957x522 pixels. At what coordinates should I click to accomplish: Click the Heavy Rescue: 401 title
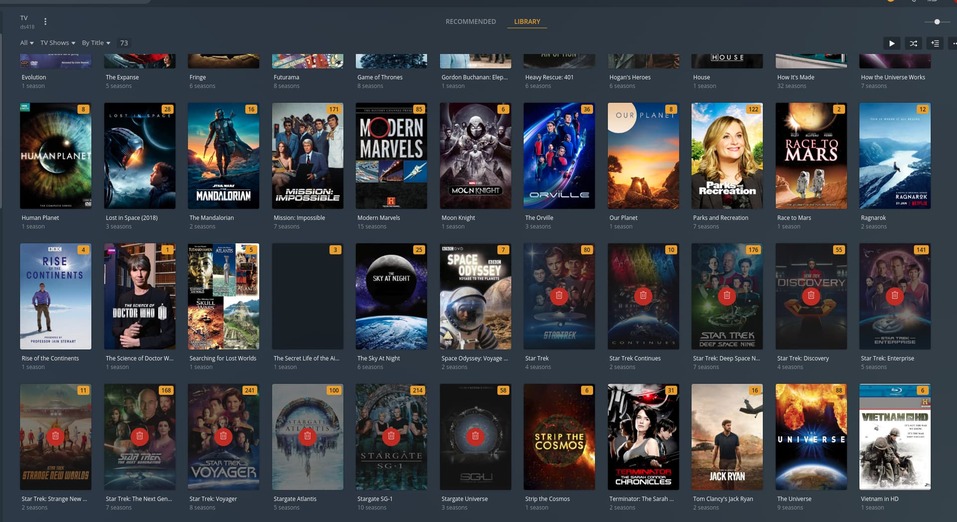(549, 78)
